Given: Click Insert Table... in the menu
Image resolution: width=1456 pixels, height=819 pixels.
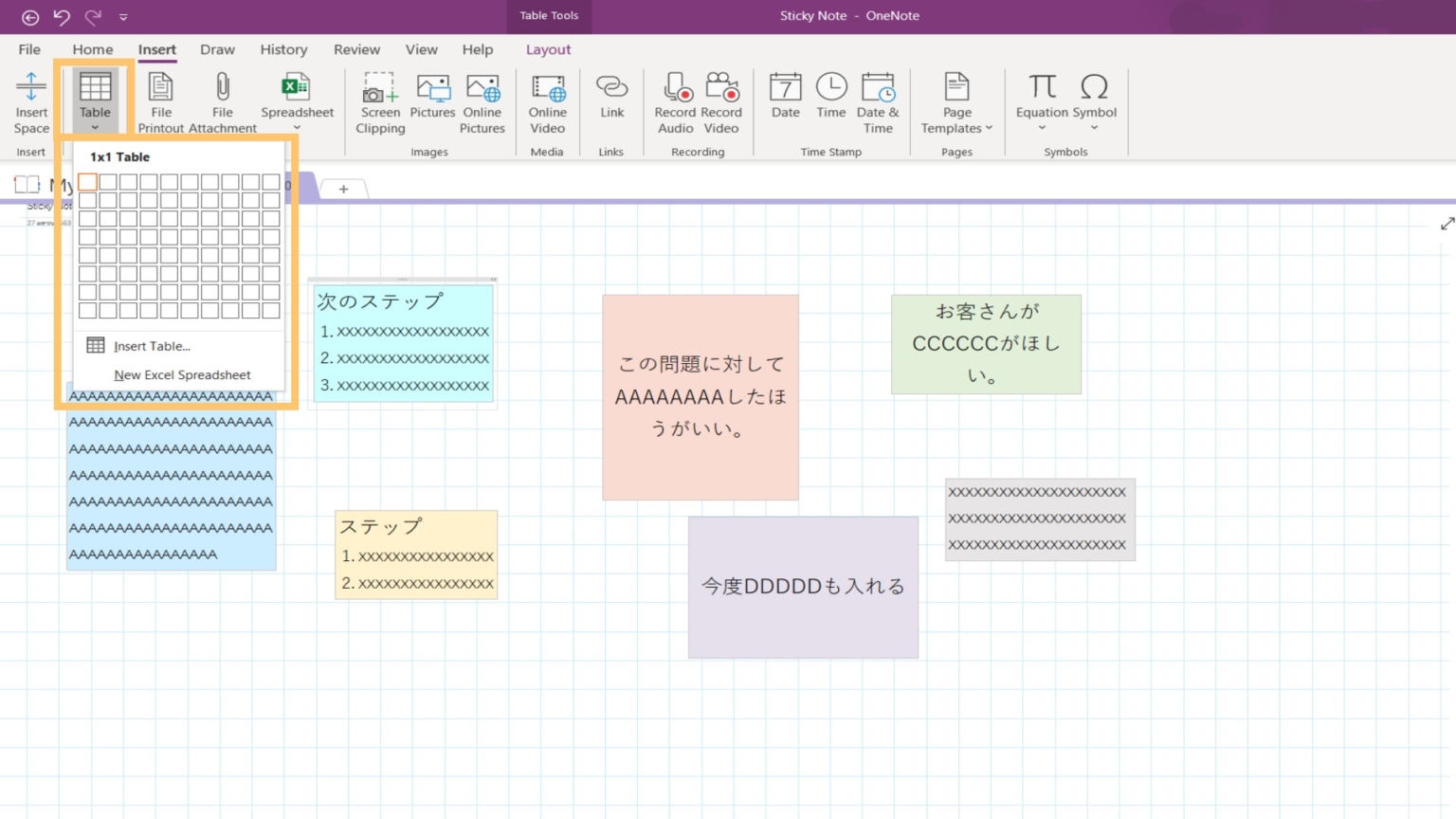Looking at the screenshot, I should tap(152, 346).
